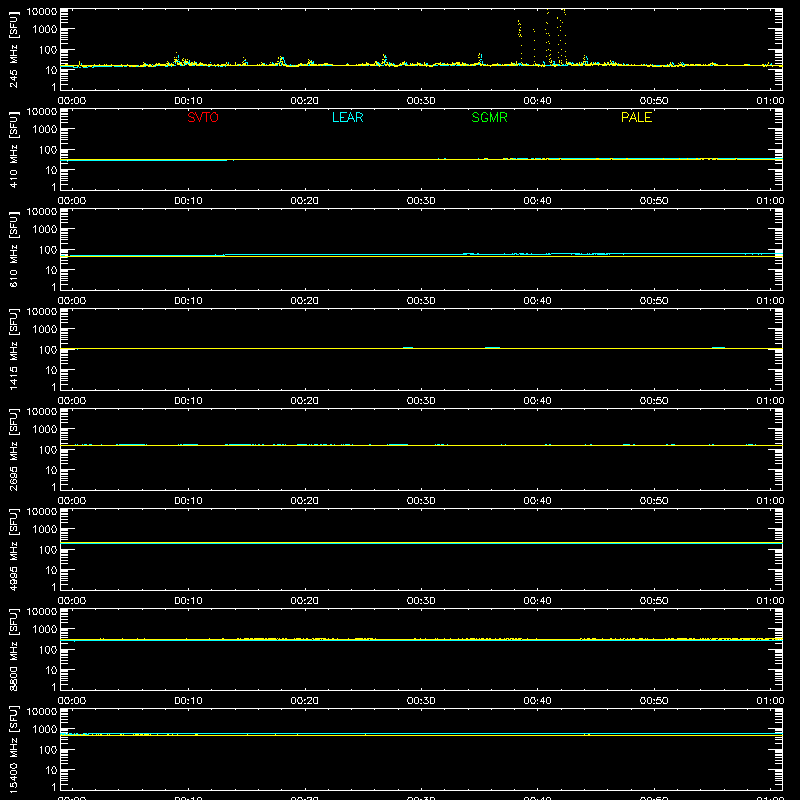Click 01:00 time tick under 4995 MHz plot
Screen dimensions: 800x800
click(770, 601)
